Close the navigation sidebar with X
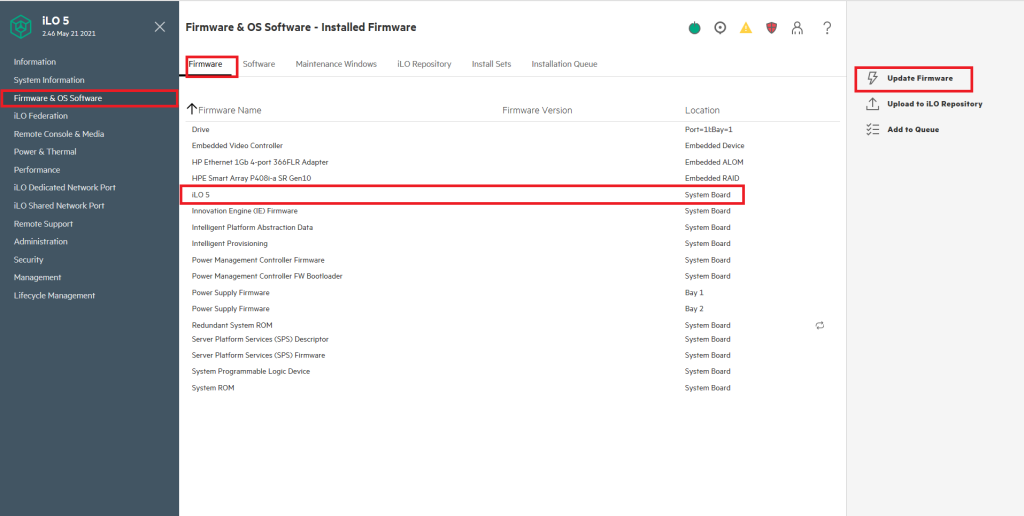 pos(160,27)
